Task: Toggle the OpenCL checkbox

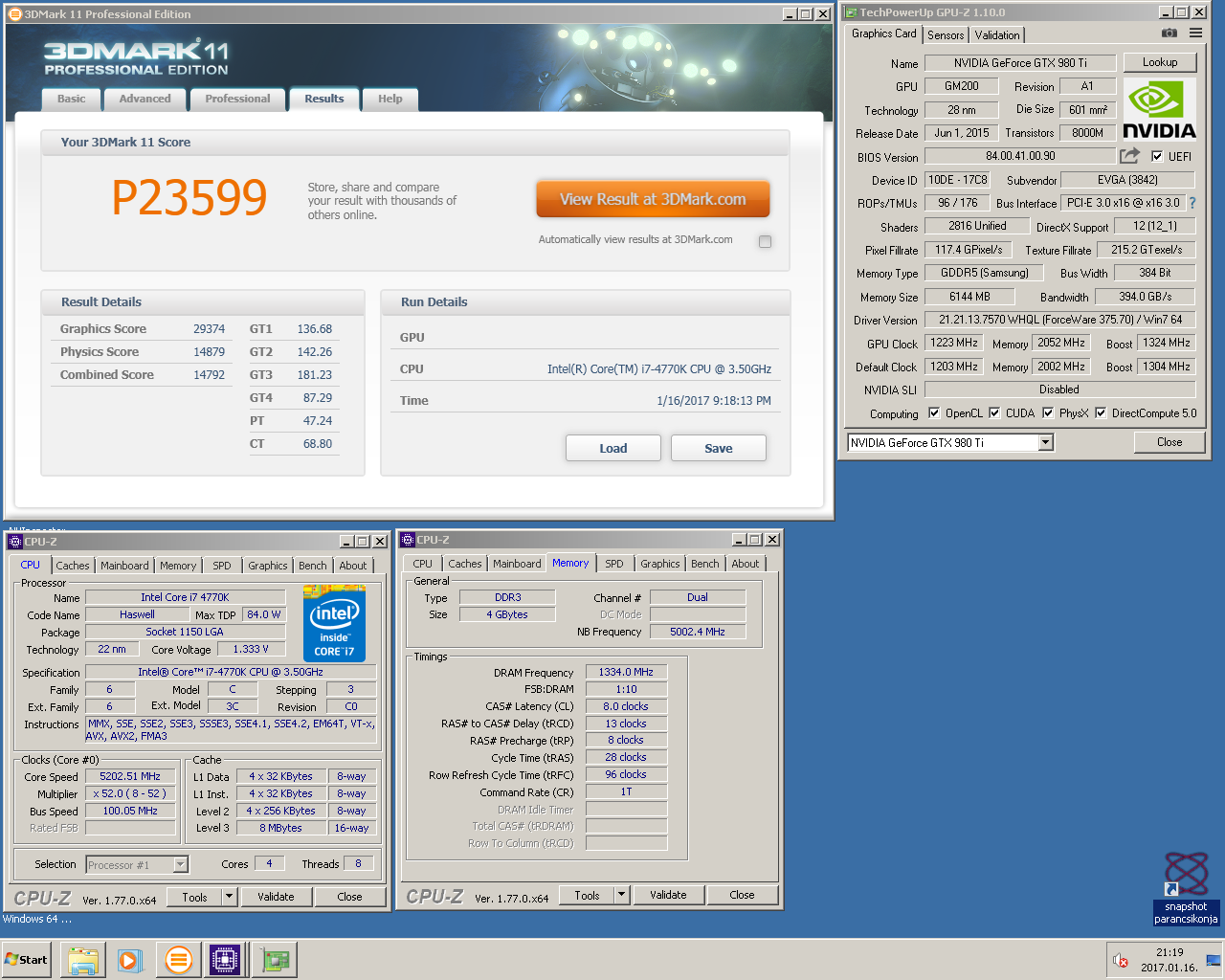Action: point(934,412)
